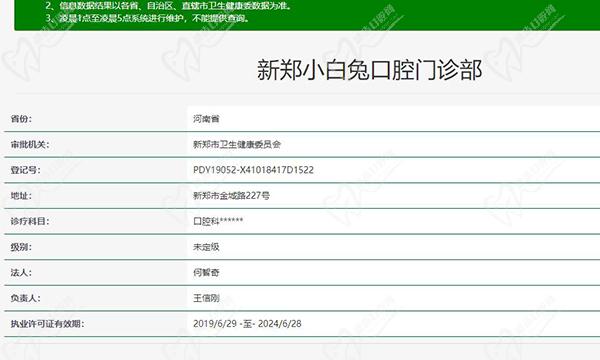Select validity period 2019/6/29 -至- 2024/6/28
Viewport: 600px width, 360px height.
(247, 324)
